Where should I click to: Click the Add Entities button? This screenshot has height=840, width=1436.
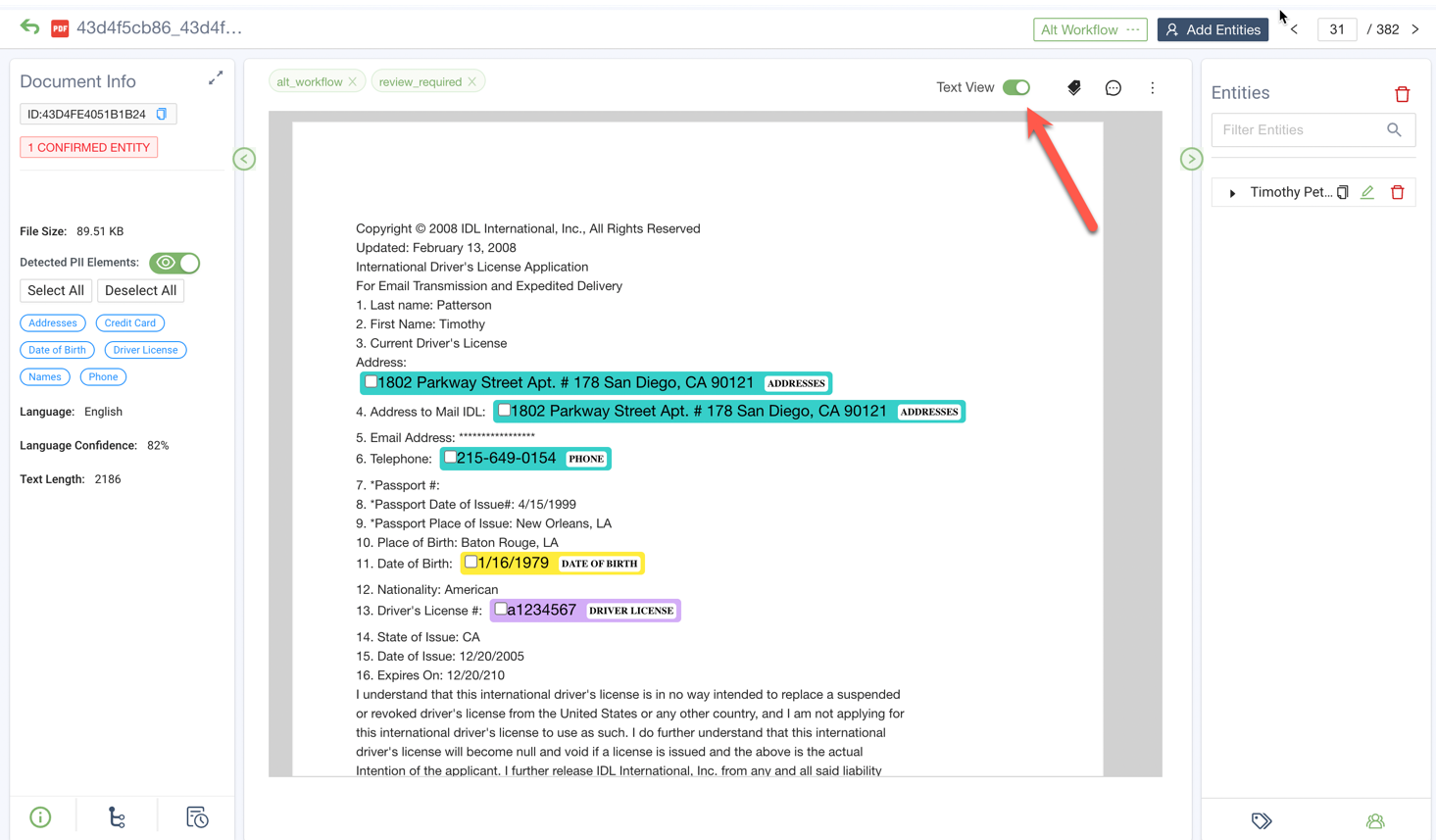coord(1213,29)
